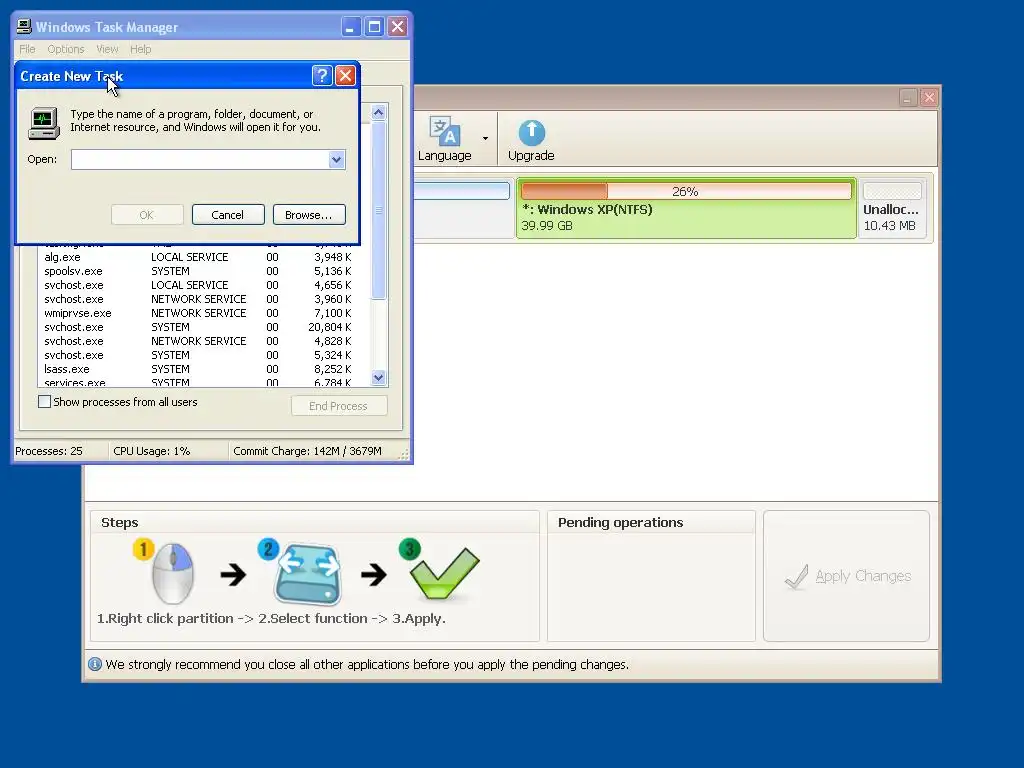Open the View menu in Task Manager
The width and height of the screenshot is (1024, 768).
click(x=107, y=49)
